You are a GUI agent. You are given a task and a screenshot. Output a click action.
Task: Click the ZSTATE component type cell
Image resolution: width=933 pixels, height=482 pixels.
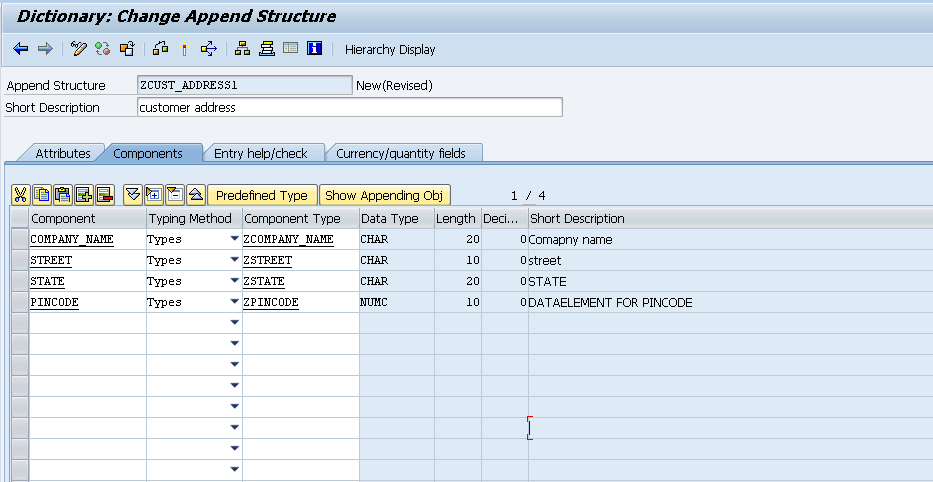pyautogui.click(x=300, y=281)
